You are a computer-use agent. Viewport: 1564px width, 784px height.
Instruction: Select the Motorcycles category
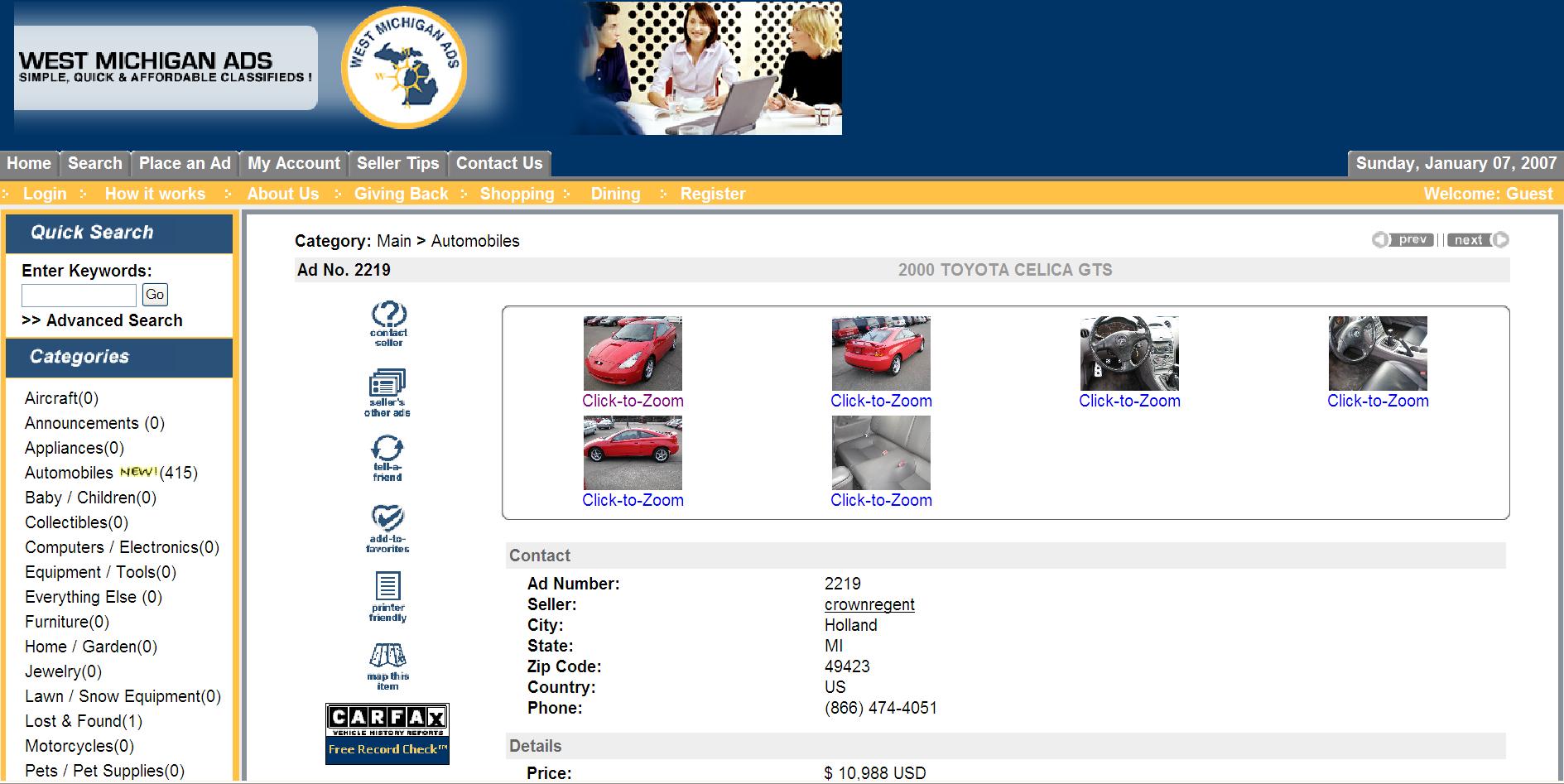coord(79,746)
